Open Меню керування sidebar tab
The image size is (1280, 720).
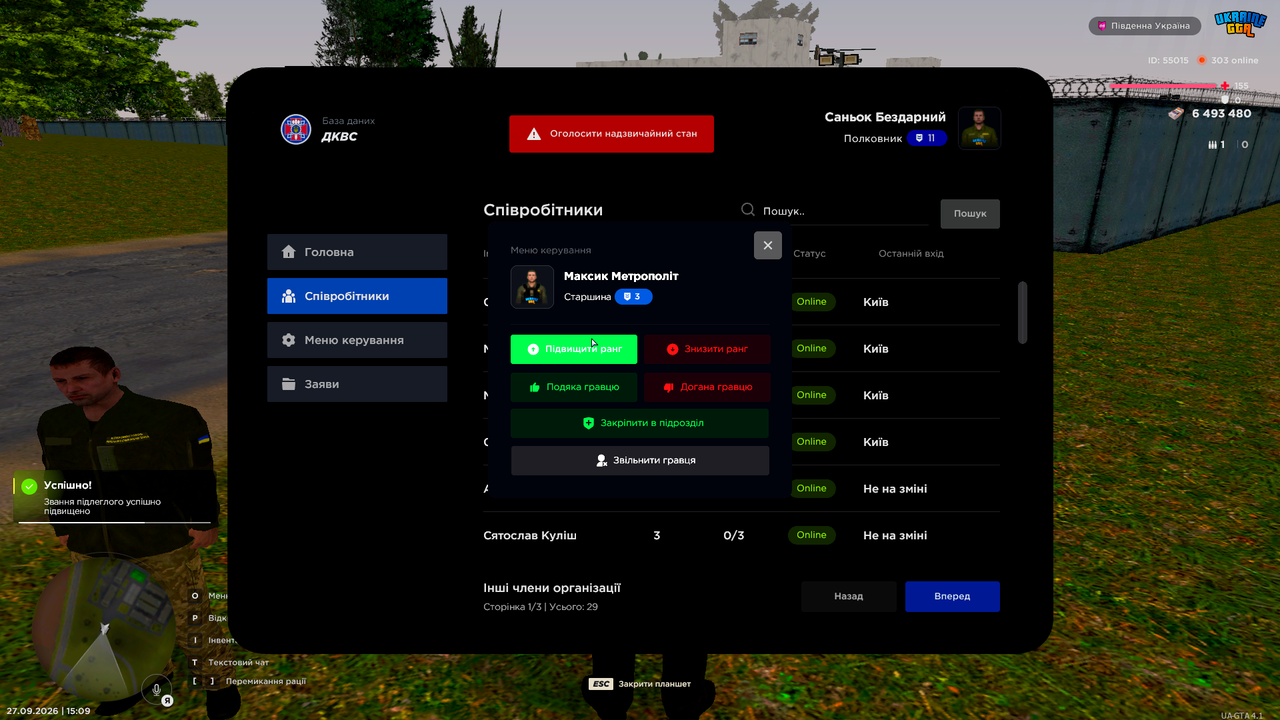point(357,340)
